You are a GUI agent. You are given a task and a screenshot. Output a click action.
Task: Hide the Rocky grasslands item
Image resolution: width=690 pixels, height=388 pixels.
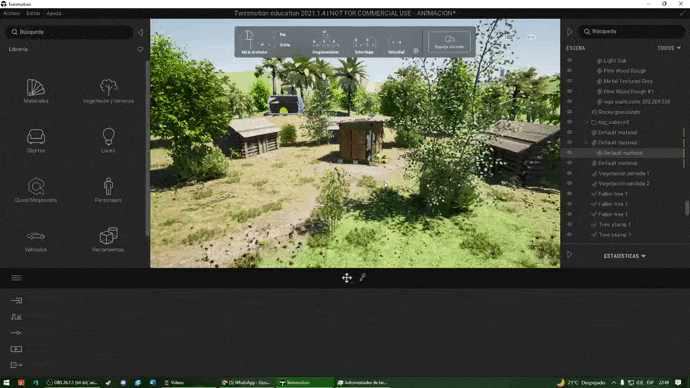coord(569,112)
